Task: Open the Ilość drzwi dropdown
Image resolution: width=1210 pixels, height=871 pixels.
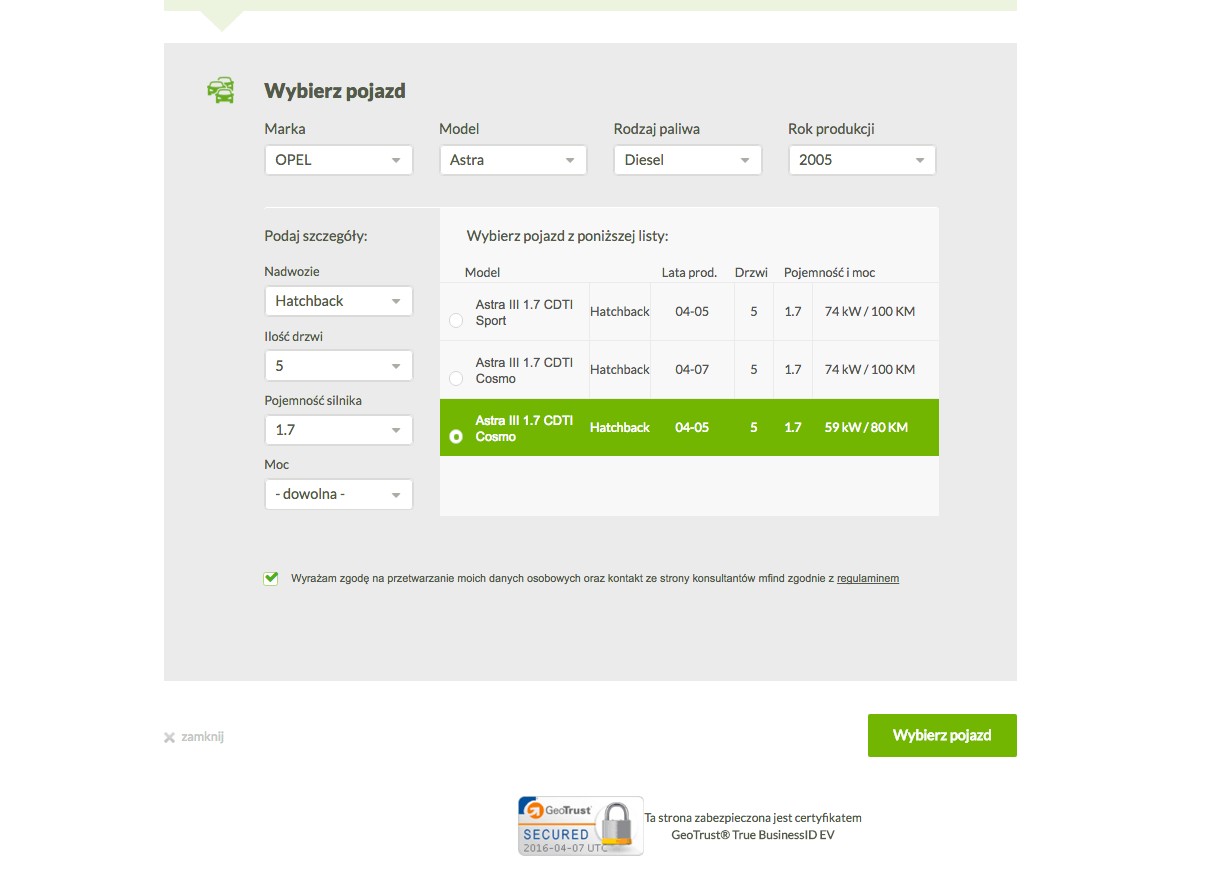Action: coord(338,366)
